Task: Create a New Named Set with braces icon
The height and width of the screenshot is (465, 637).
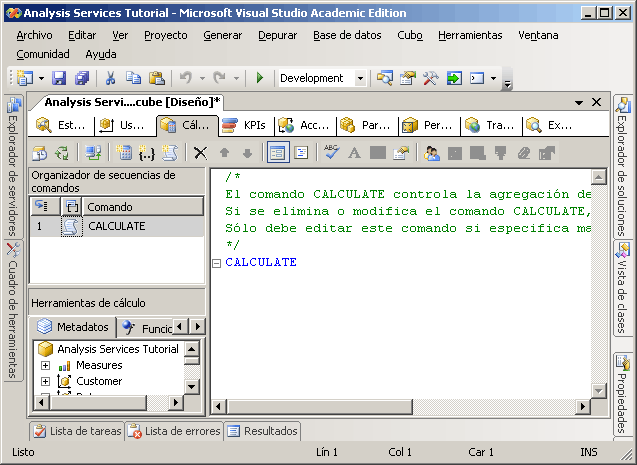Action: (x=147, y=153)
